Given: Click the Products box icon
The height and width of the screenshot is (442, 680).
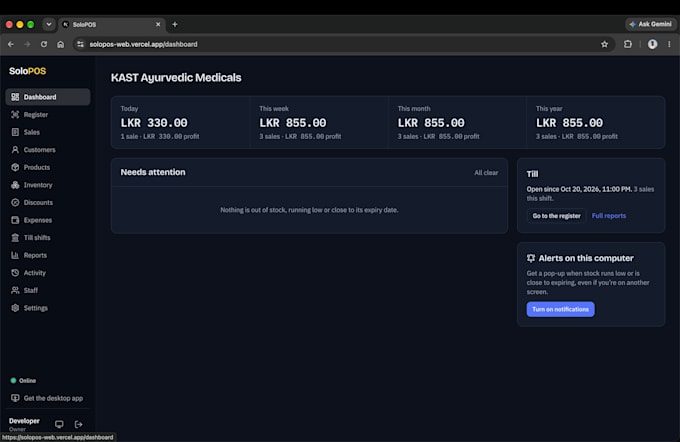Looking at the screenshot, I should click(15, 167).
